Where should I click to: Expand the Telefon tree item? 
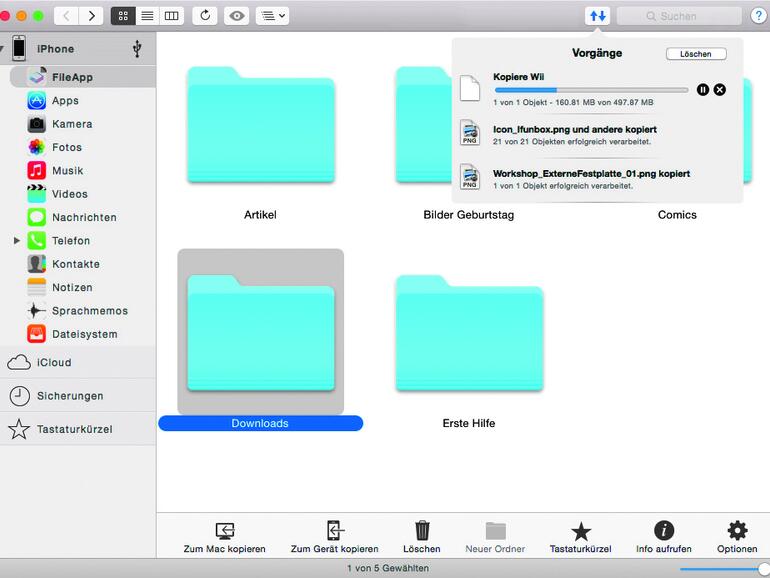17,241
